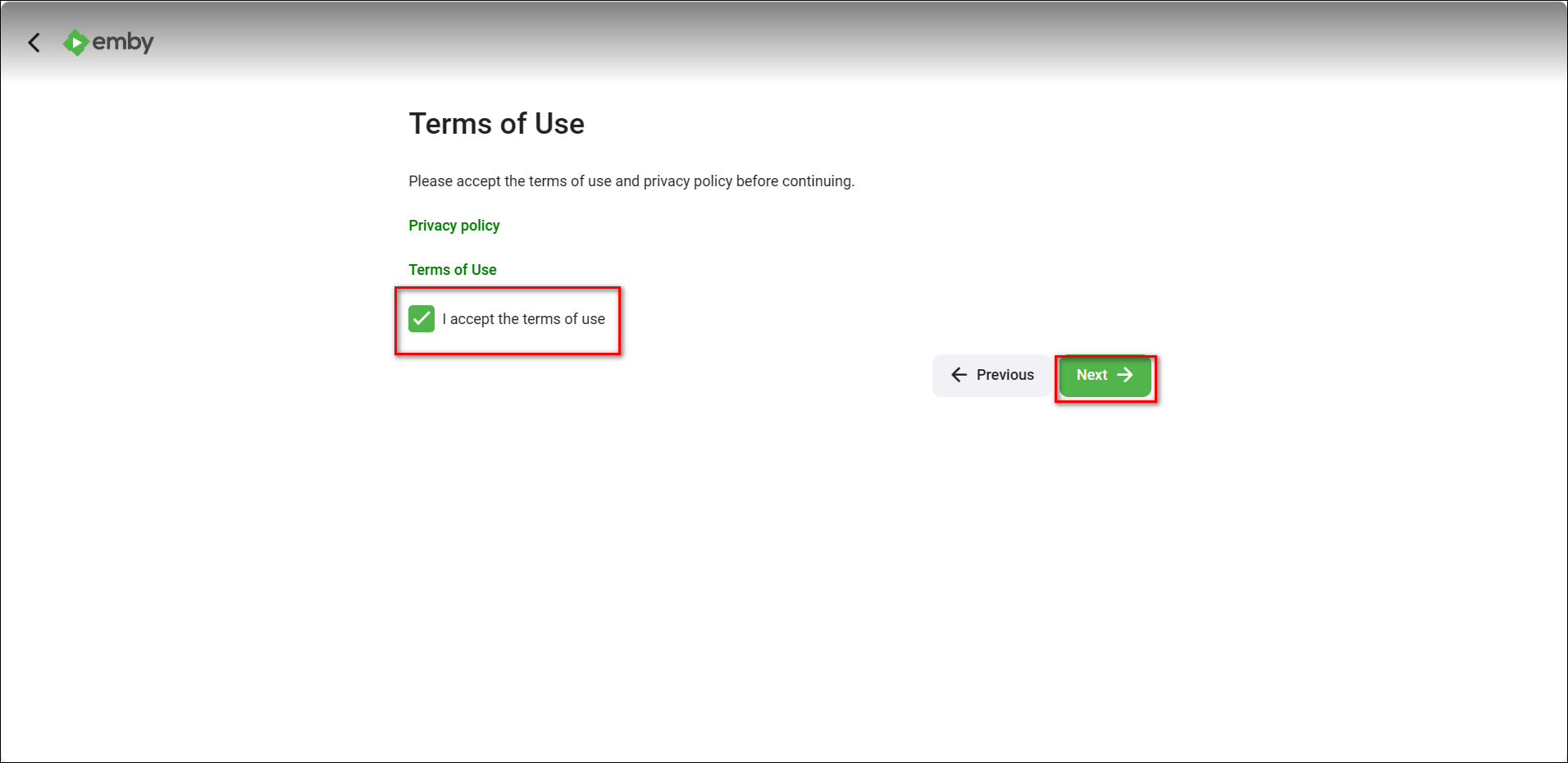This screenshot has height=763, width=1568.
Task: Click the right arrow icon on Next
Action: click(x=1125, y=375)
